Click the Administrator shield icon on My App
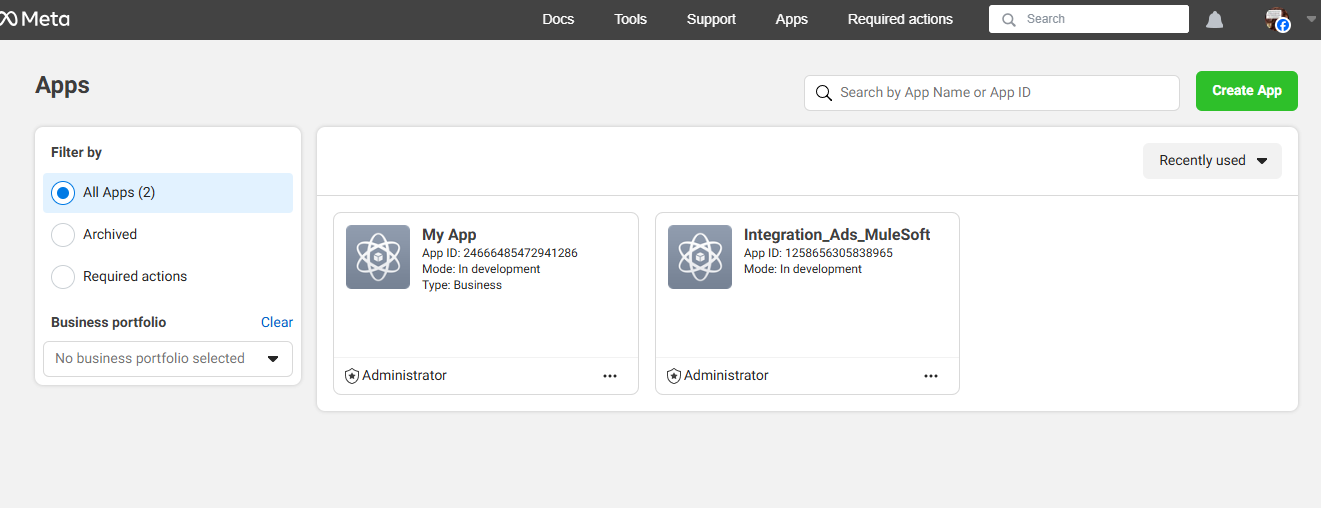 click(x=352, y=376)
